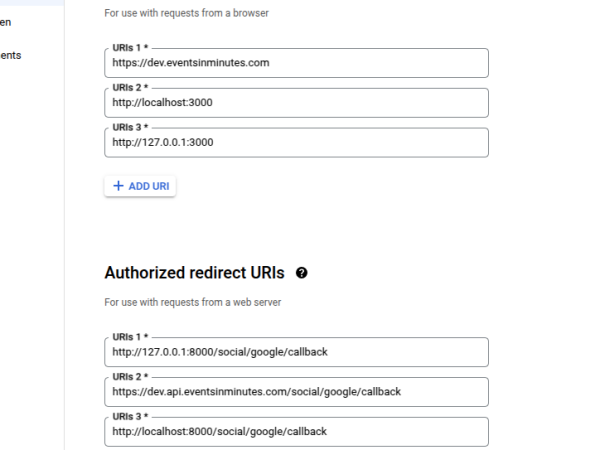Select the localhost:8000 google callback redirect field
Screen dimensions: 600x450
click(x=296, y=432)
